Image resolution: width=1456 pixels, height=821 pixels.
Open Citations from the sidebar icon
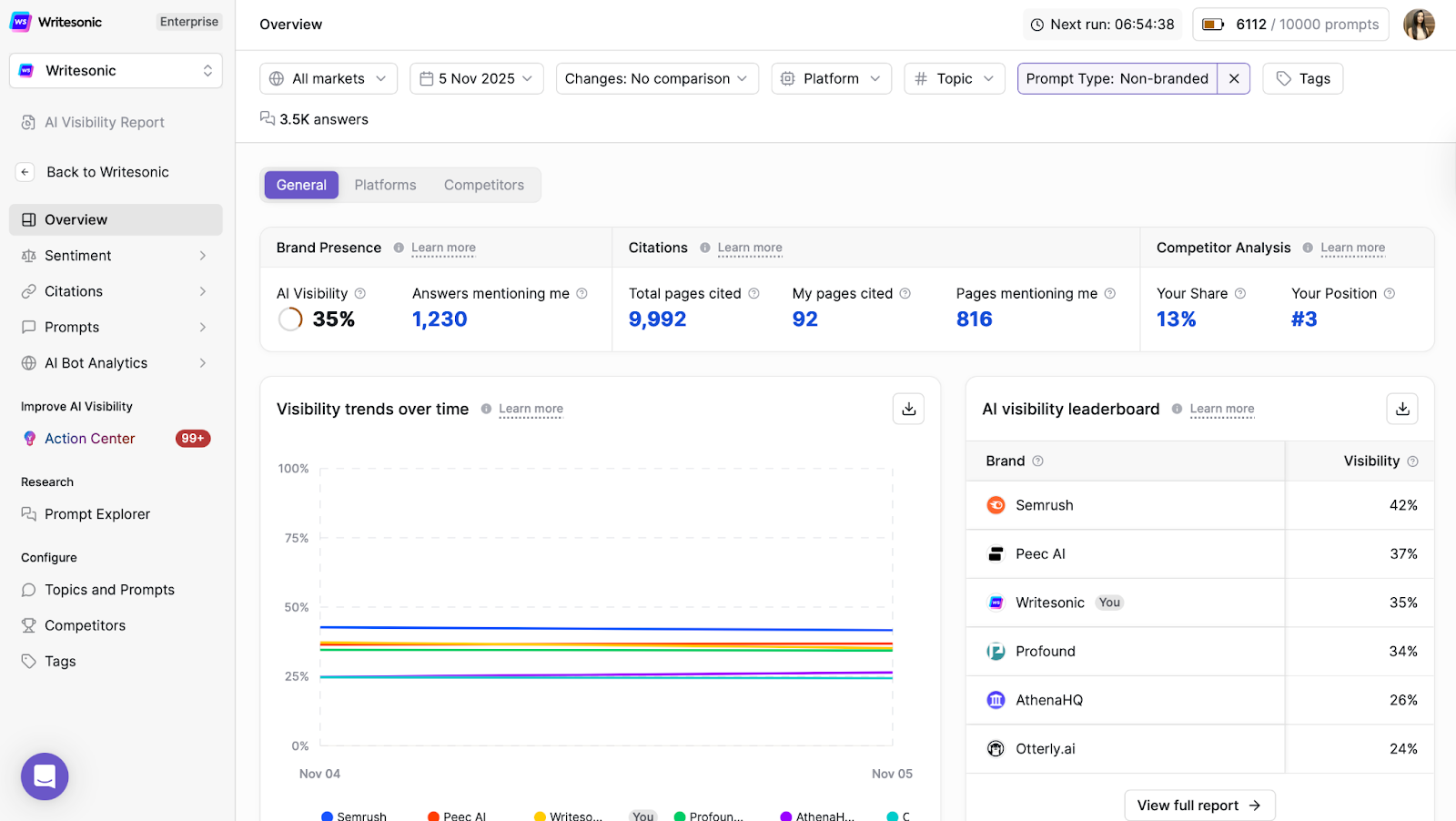tap(28, 291)
